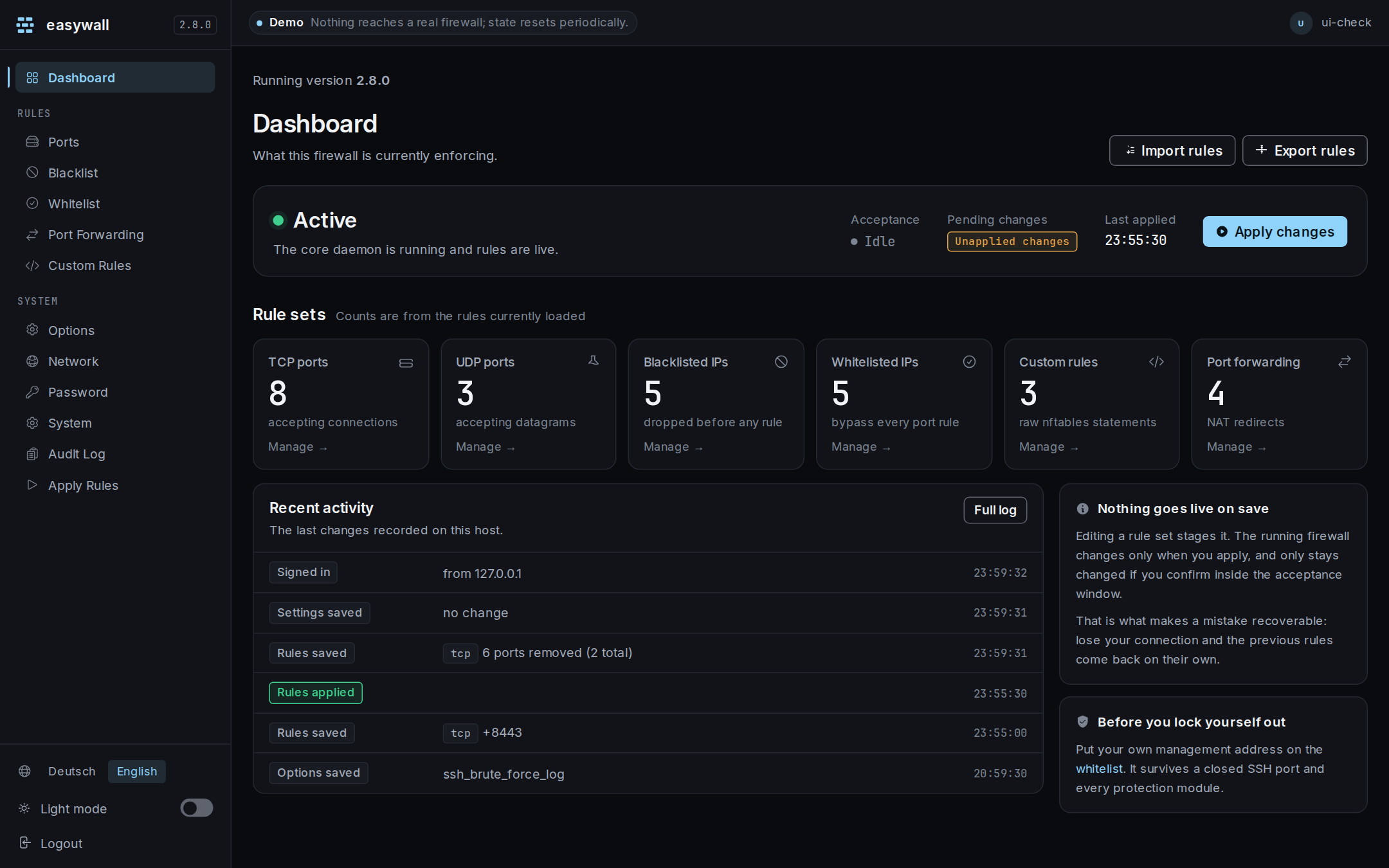Image resolution: width=1389 pixels, height=868 pixels.
Task: Navigate to Port Forwarding
Action: (x=115, y=235)
